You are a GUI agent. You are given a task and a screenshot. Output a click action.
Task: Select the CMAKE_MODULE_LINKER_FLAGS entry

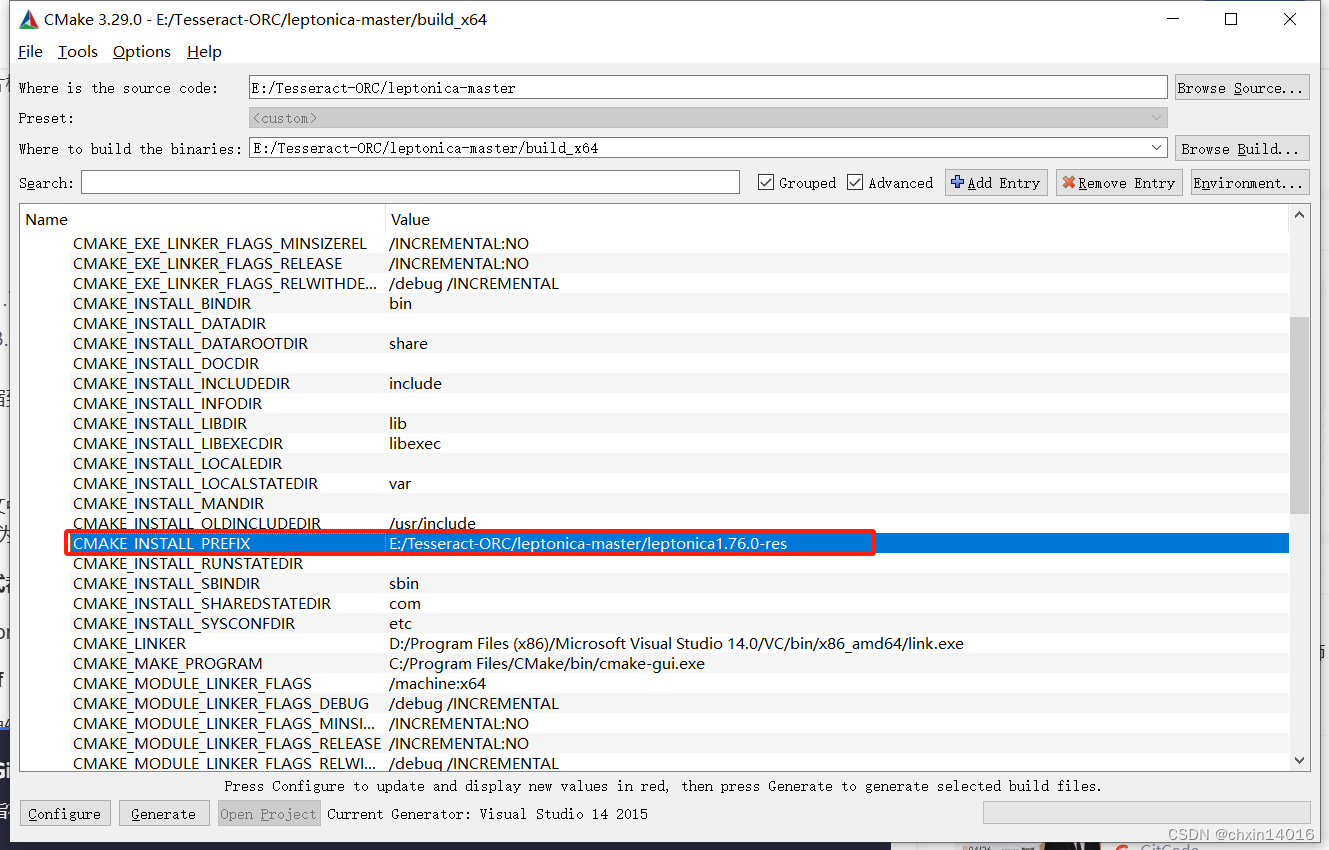(192, 683)
